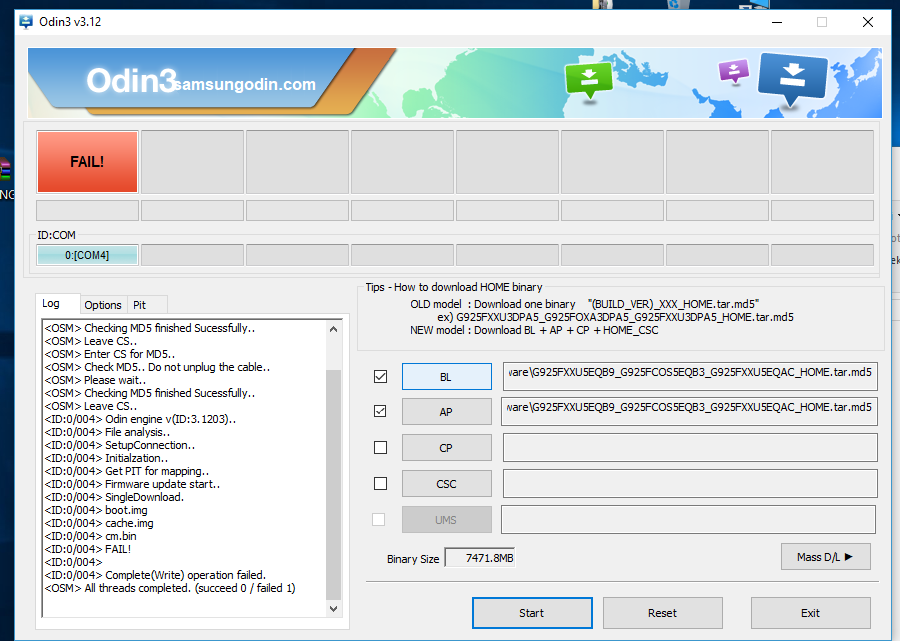The height and width of the screenshot is (641, 900).
Task: Click log line "Please wait.."
Action: click(x=115, y=380)
